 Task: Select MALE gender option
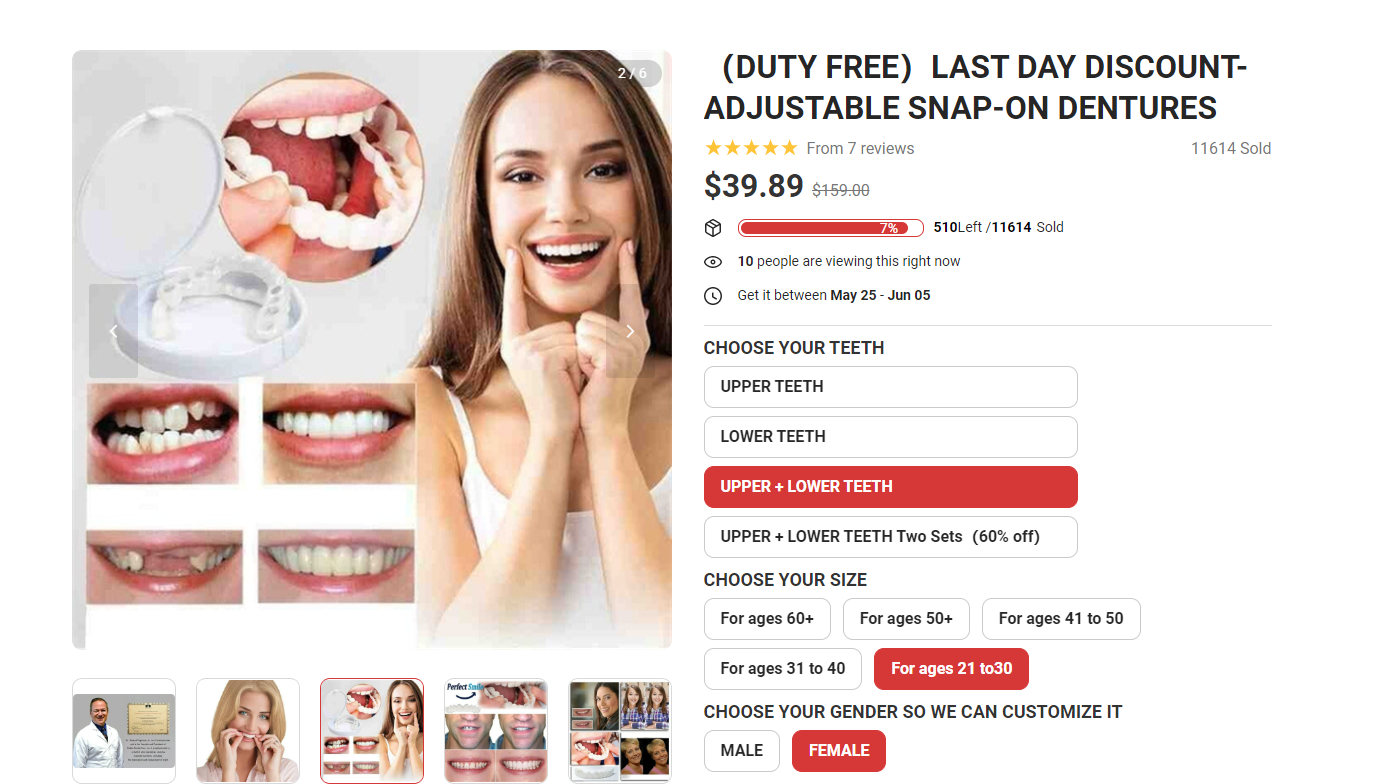[742, 751]
